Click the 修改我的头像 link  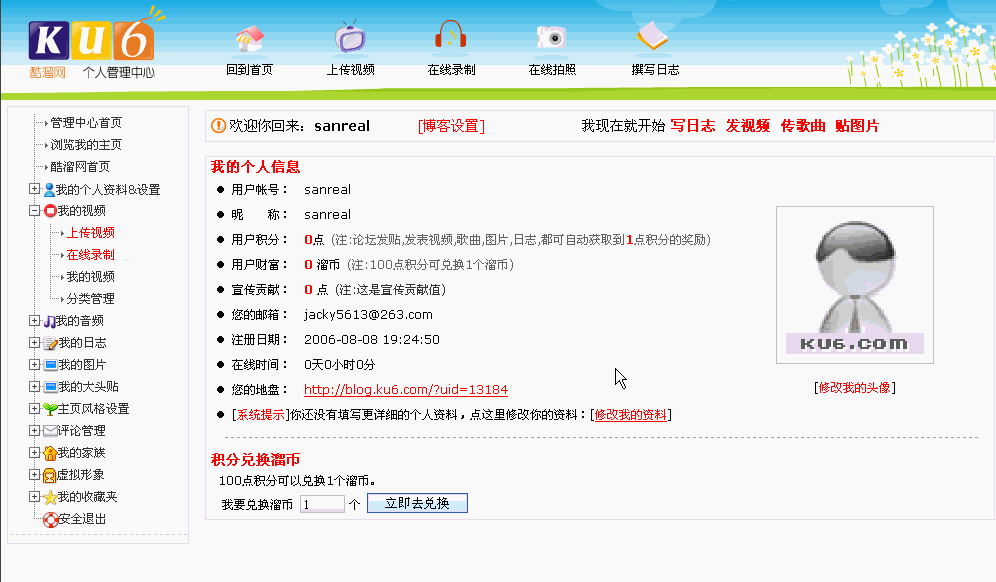coord(855,388)
